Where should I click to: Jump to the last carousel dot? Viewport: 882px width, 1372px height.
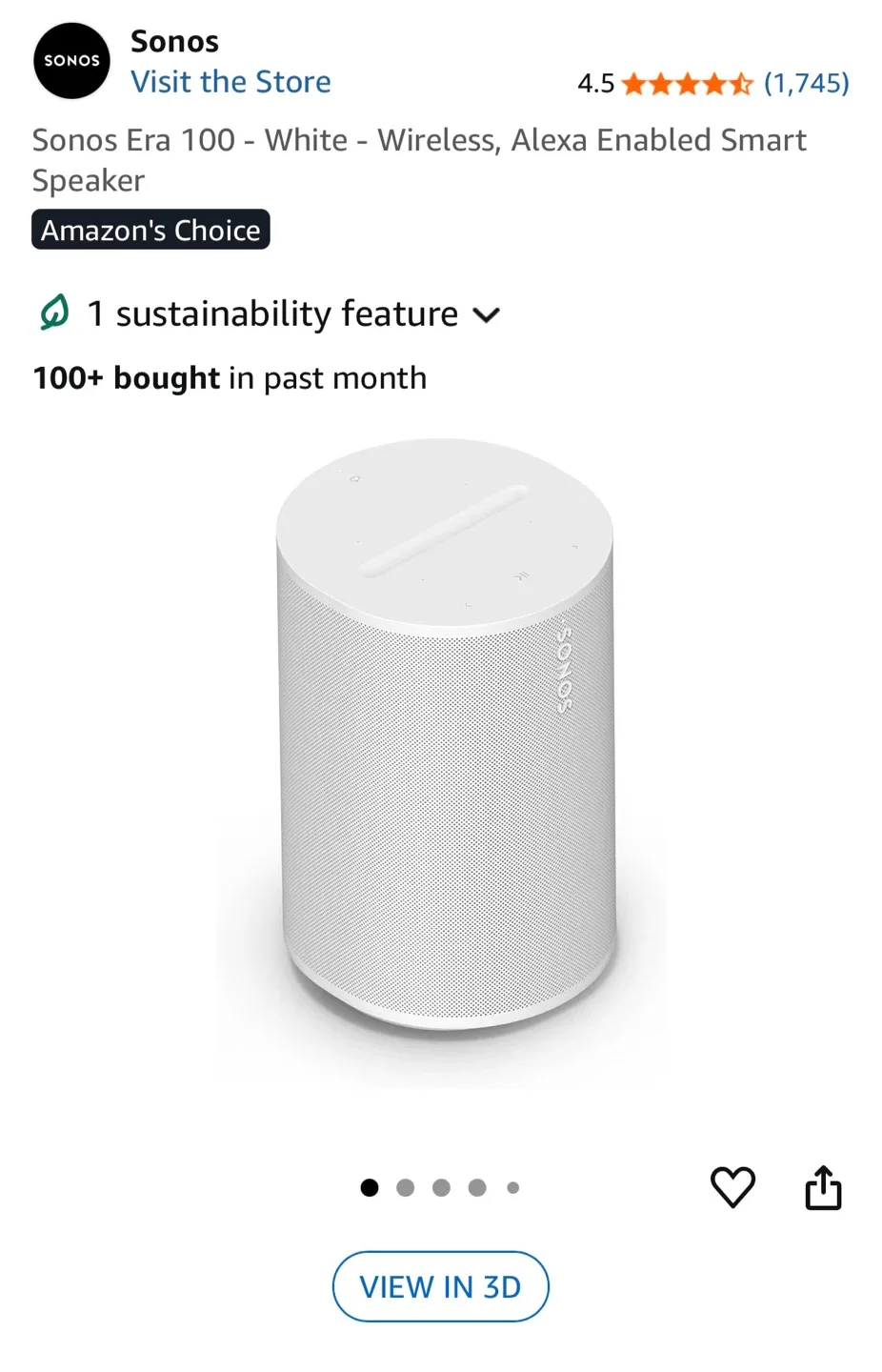pos(512,1187)
